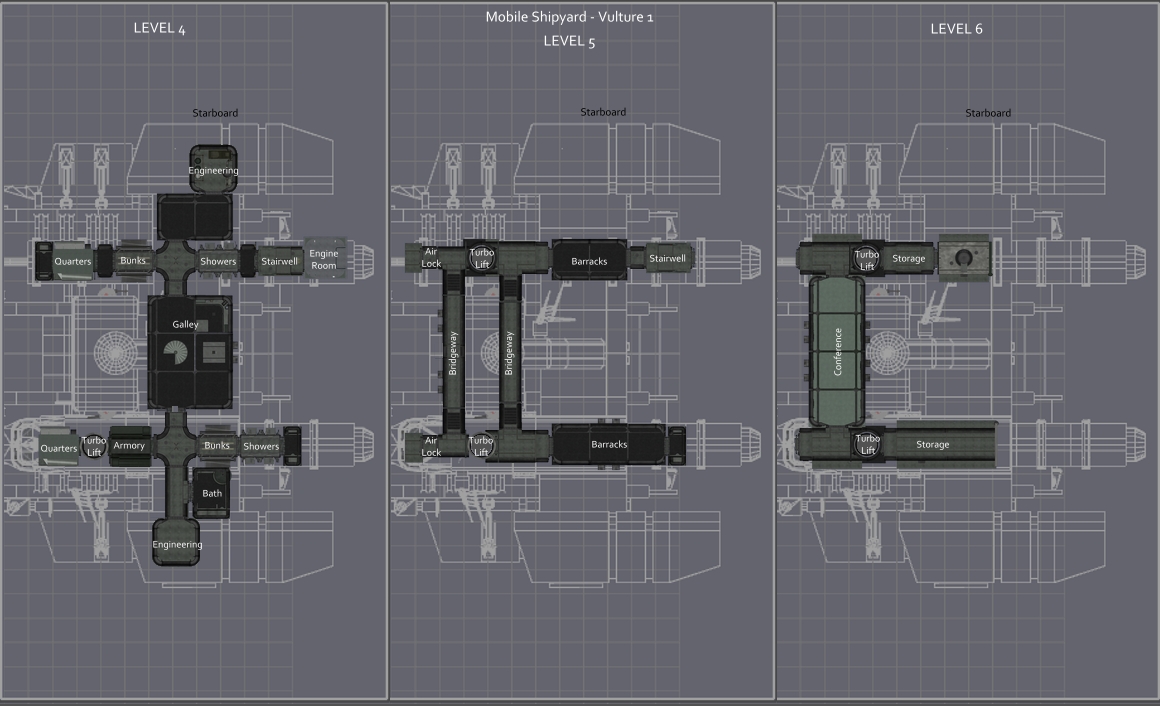This screenshot has height=706, width=1160.
Task: Switch to the LEVEL 6 deck view
Action: point(955,29)
